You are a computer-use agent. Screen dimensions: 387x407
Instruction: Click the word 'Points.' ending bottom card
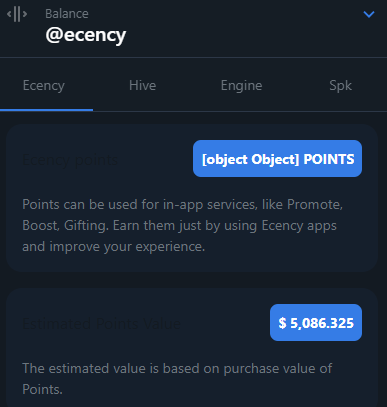tap(42, 389)
